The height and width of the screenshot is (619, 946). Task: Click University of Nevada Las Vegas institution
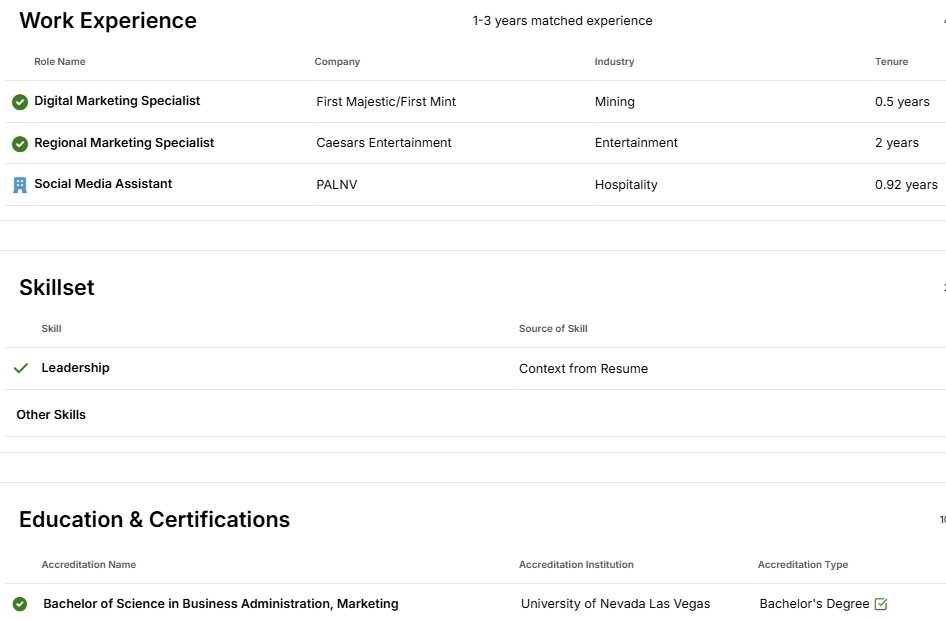[615, 603]
